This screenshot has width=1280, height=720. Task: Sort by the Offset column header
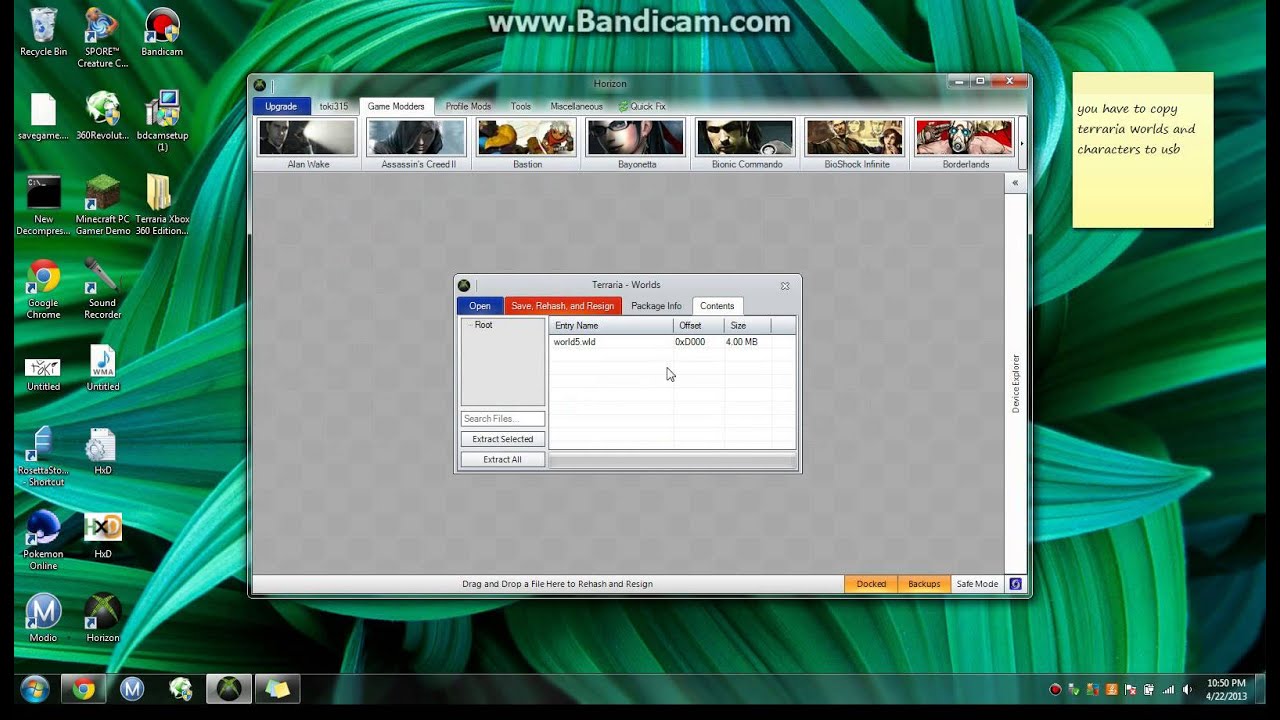[x=698, y=326]
